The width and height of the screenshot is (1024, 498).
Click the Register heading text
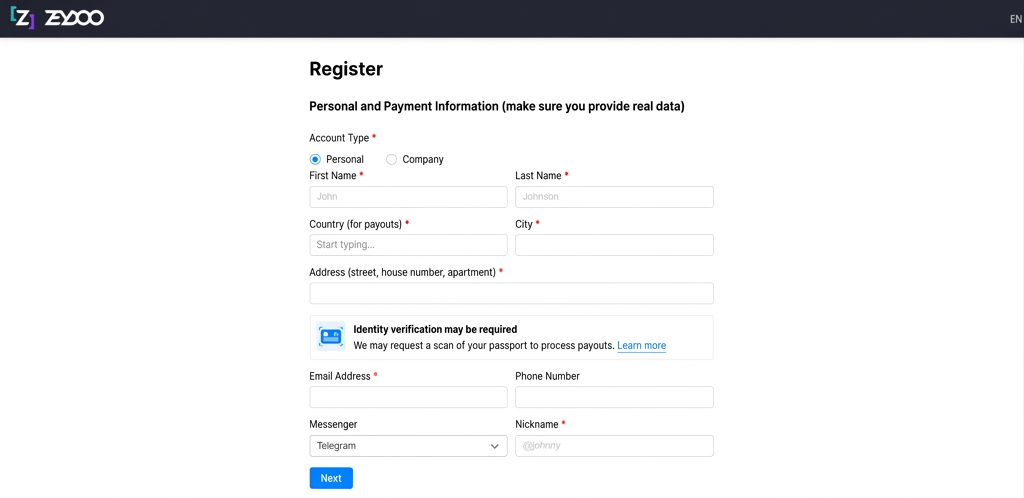(x=346, y=69)
